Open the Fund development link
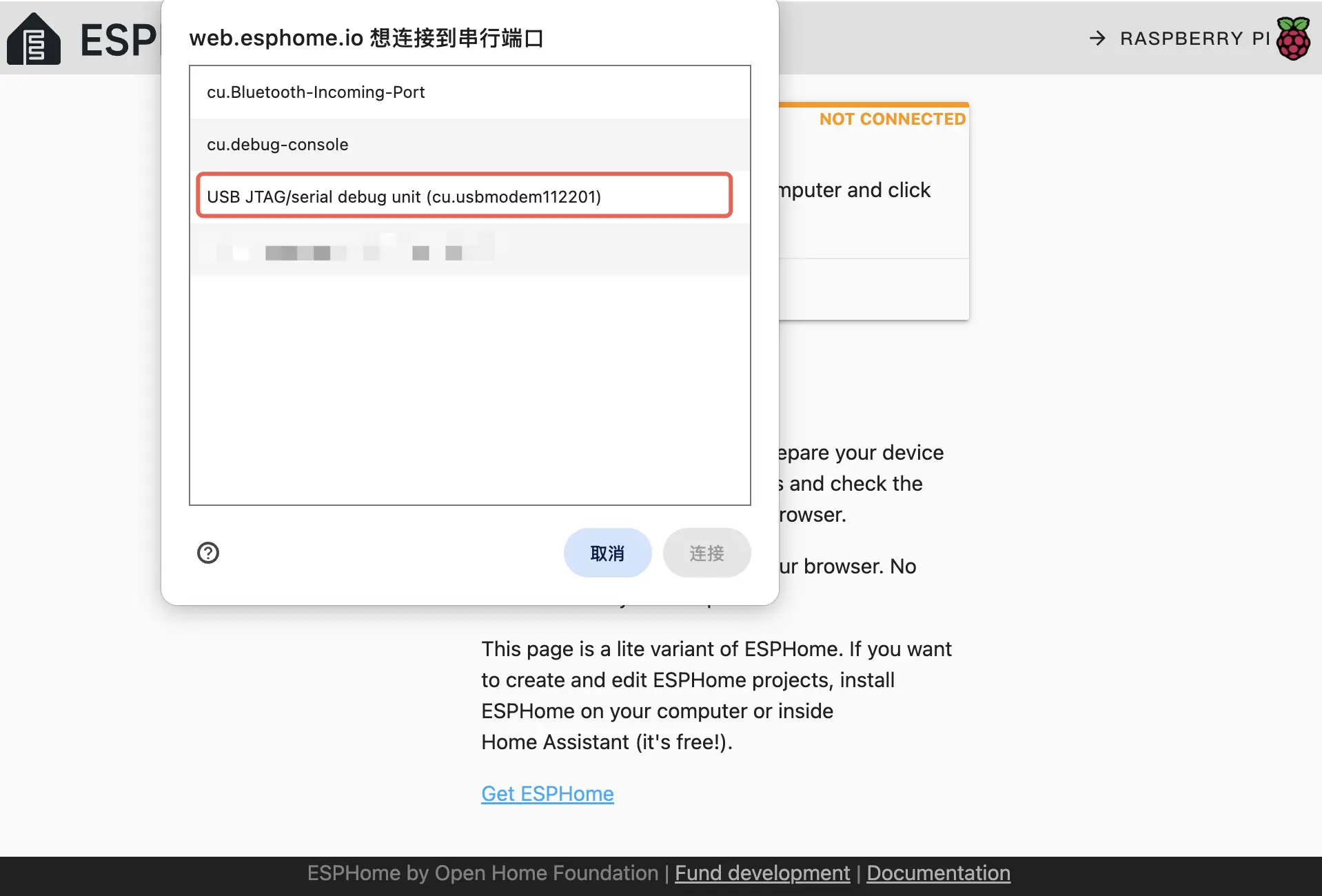The image size is (1322, 896). point(762,873)
